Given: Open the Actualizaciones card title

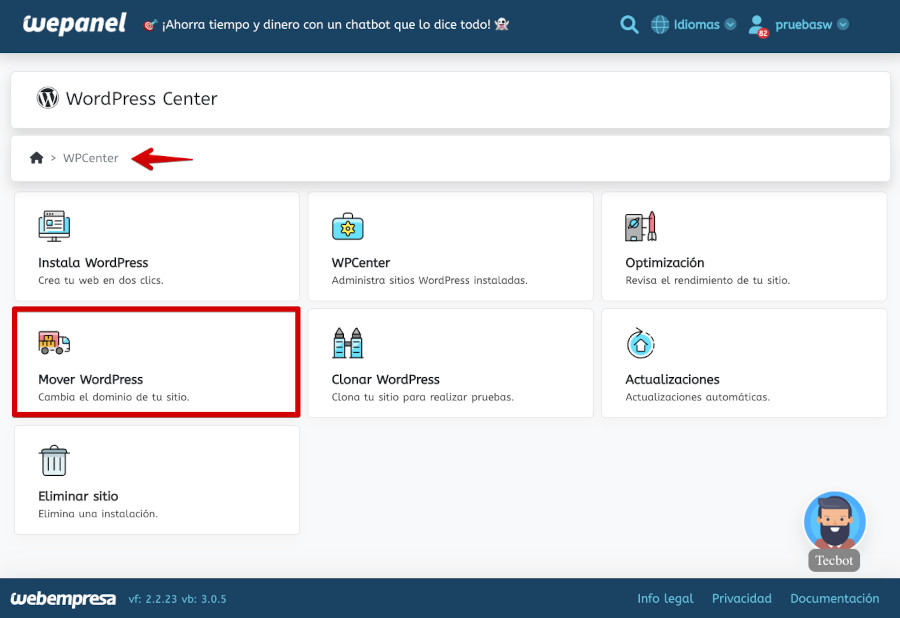Looking at the screenshot, I should click(672, 379).
